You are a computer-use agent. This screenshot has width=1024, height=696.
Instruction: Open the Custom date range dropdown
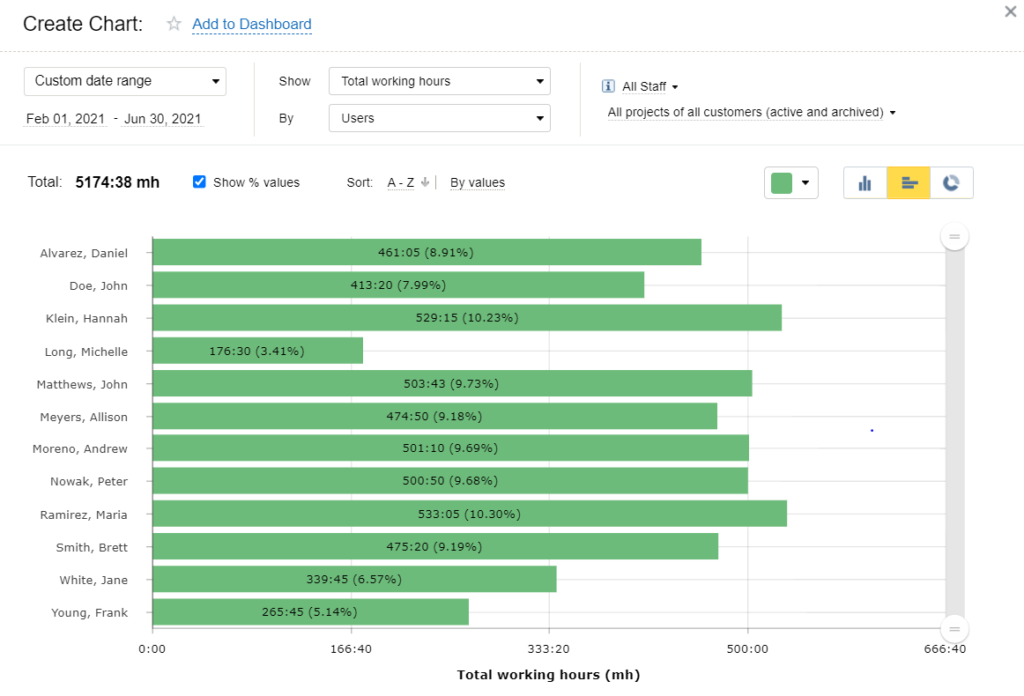coord(125,81)
